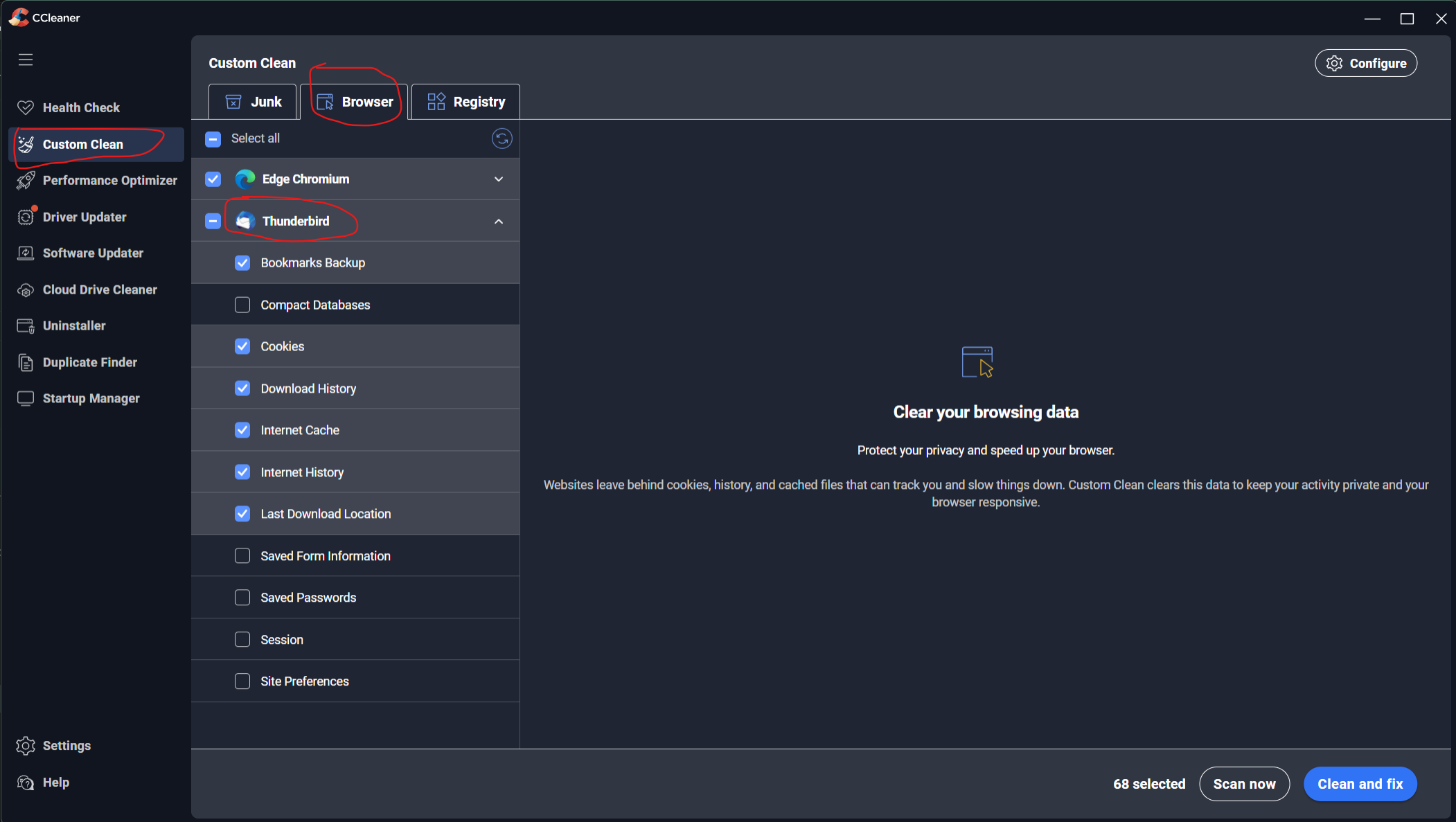Image resolution: width=1456 pixels, height=822 pixels.
Task: Open Duplicate Finder section
Action: tap(96, 362)
